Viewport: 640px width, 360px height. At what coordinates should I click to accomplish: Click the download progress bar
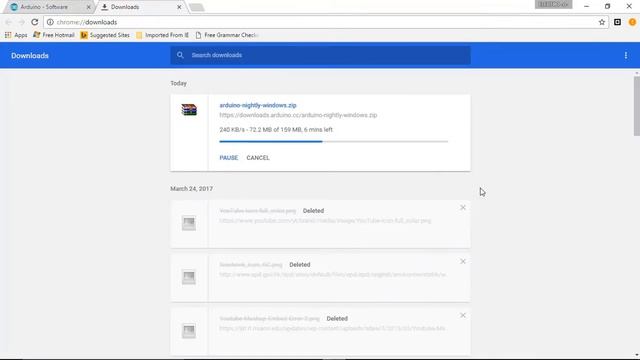pos(333,141)
